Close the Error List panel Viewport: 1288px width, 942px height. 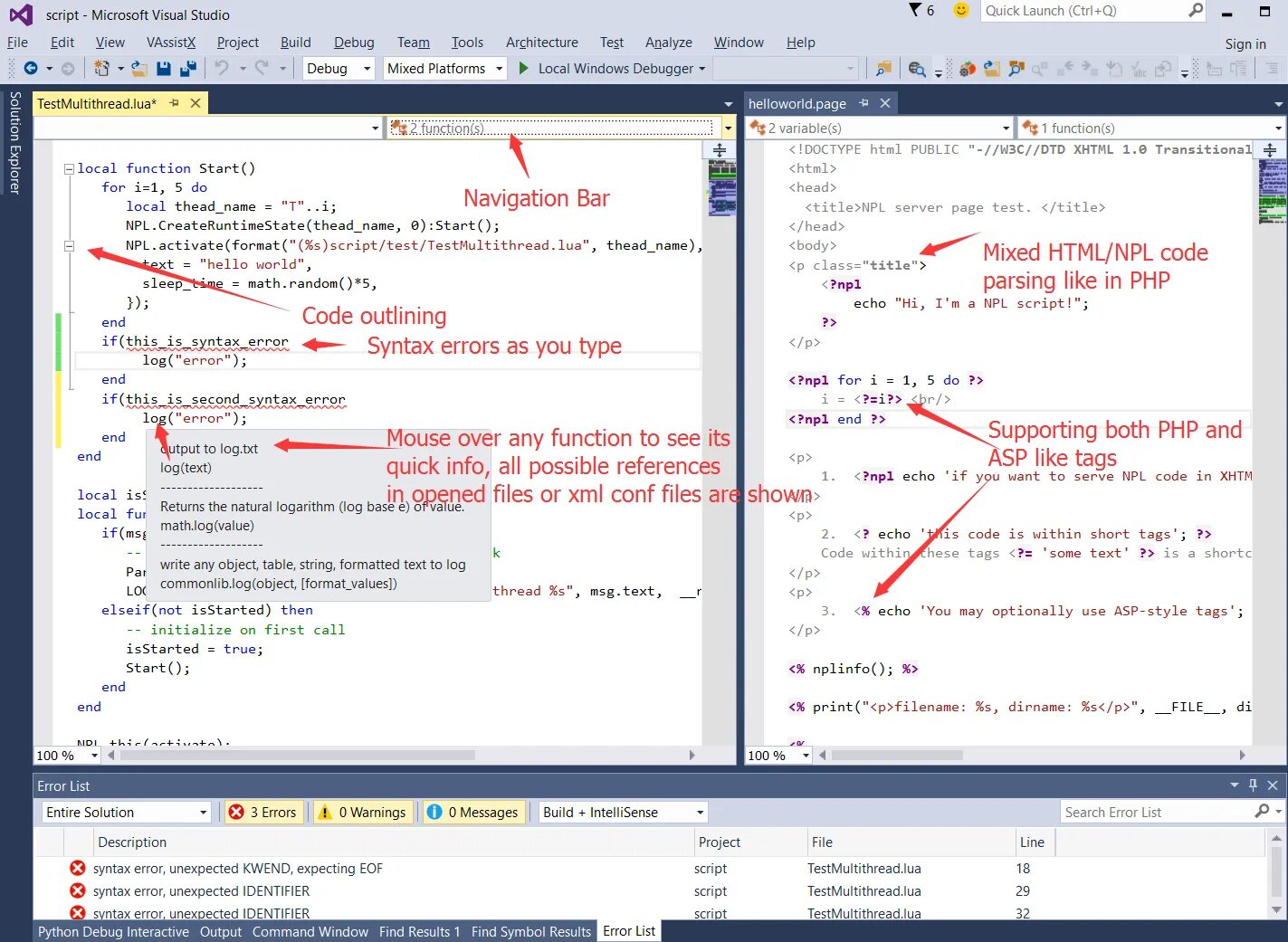coord(1273,785)
